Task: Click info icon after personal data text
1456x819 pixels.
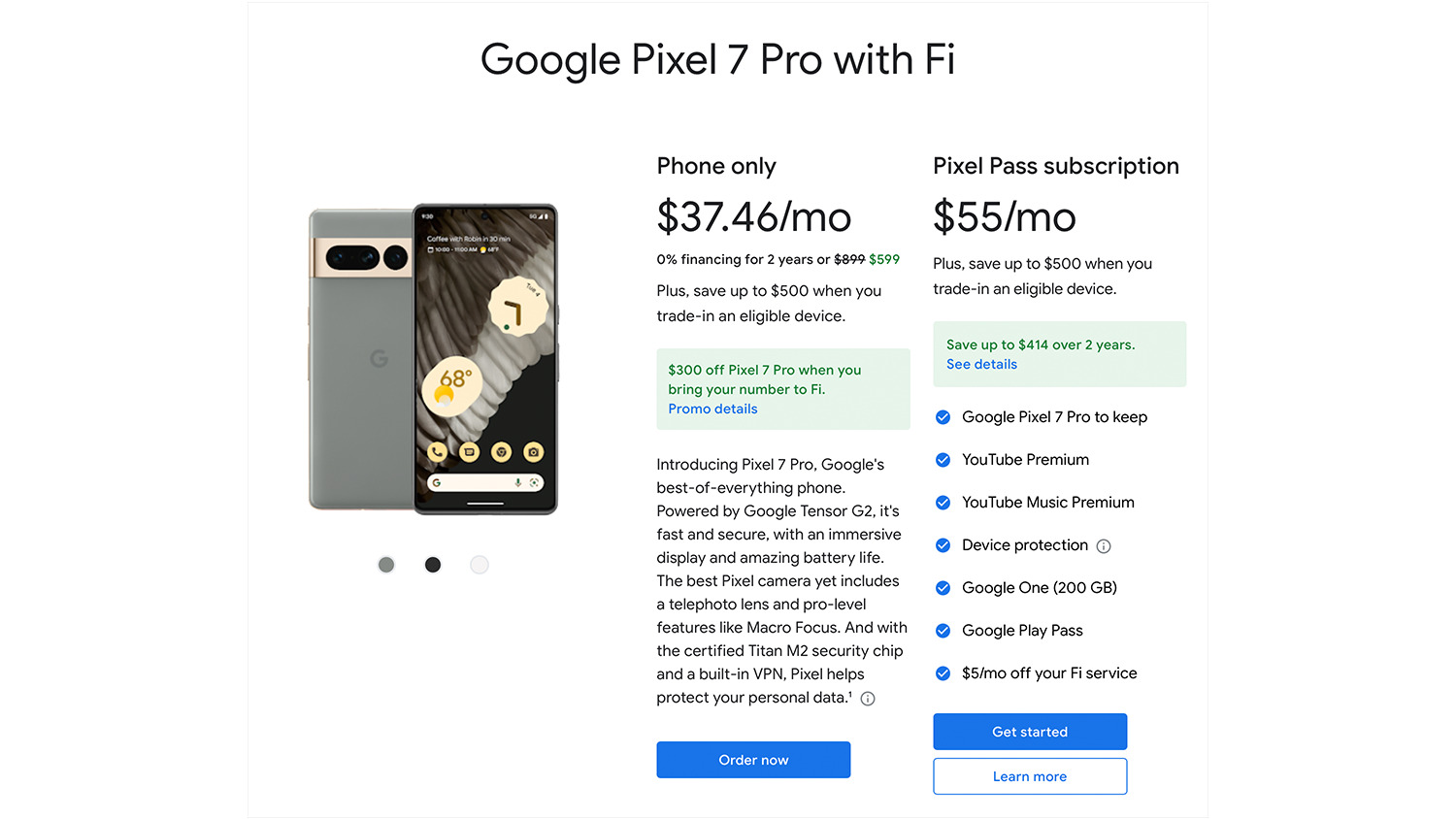Action: pos(868,699)
